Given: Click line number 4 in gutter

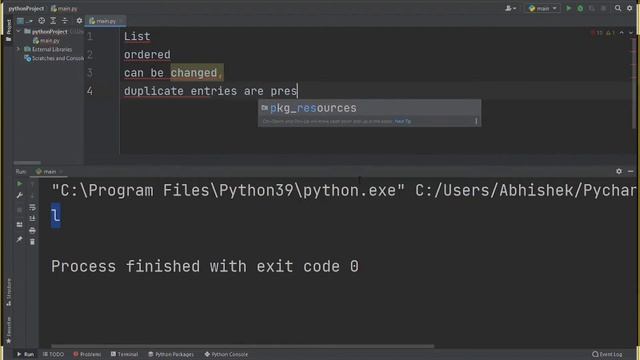Looking at the screenshot, I should [90, 91].
